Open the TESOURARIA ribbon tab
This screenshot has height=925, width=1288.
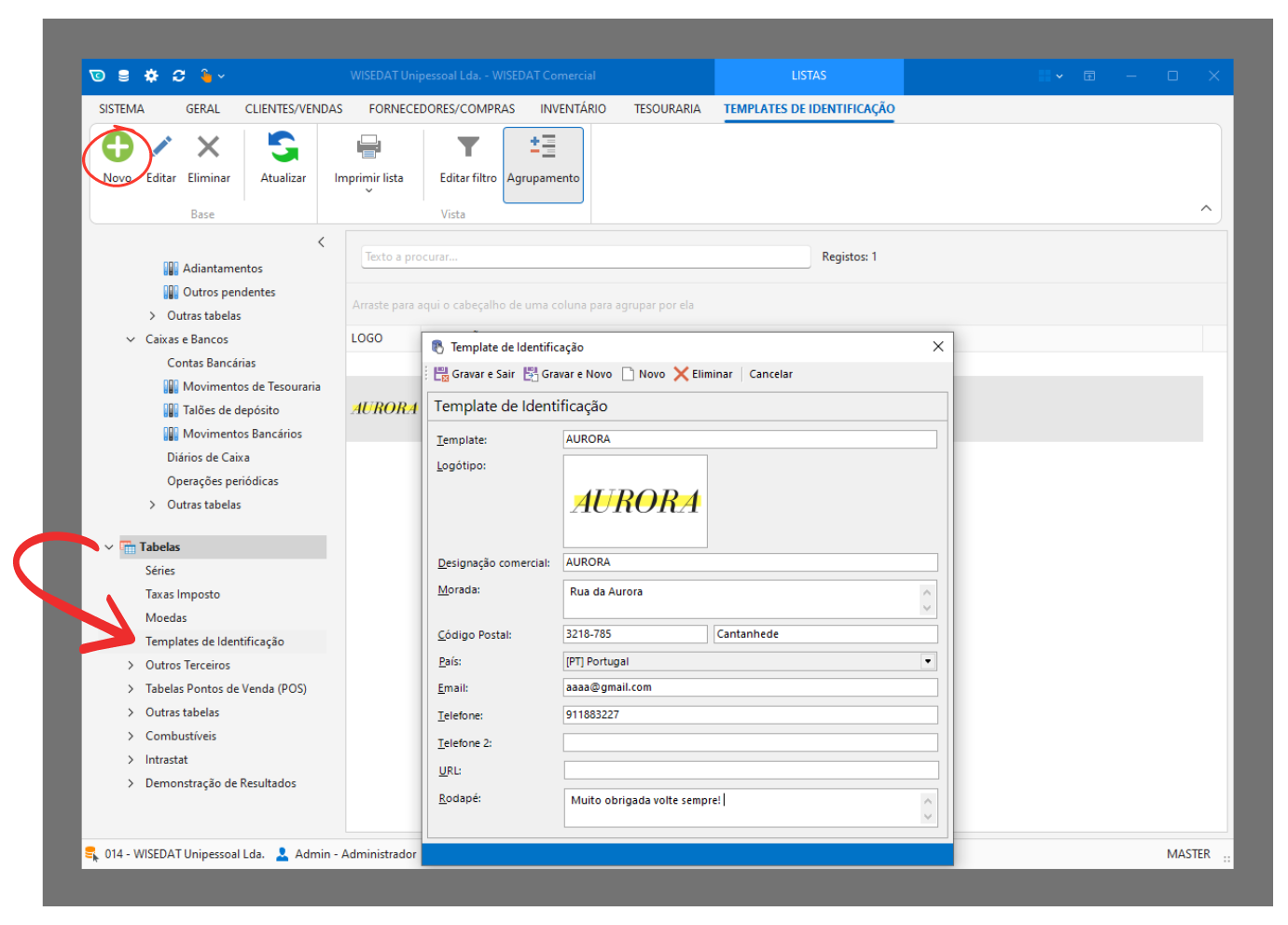coord(667,109)
